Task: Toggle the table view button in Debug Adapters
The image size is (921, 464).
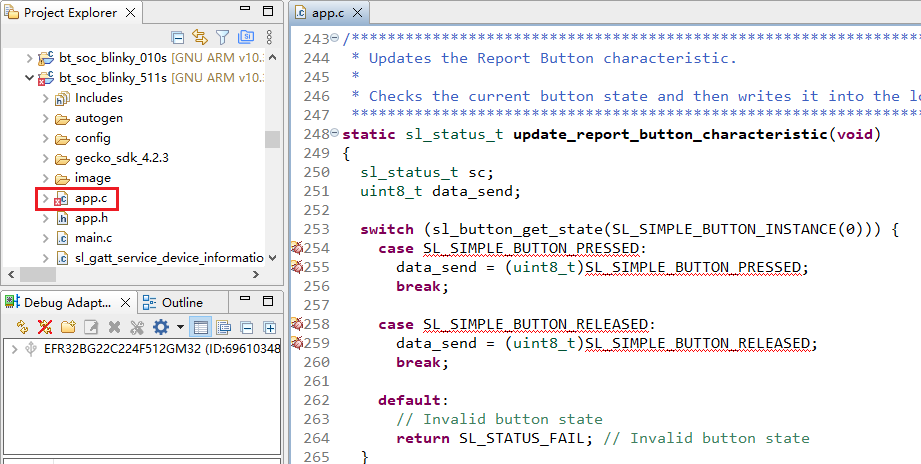Action: pos(201,327)
